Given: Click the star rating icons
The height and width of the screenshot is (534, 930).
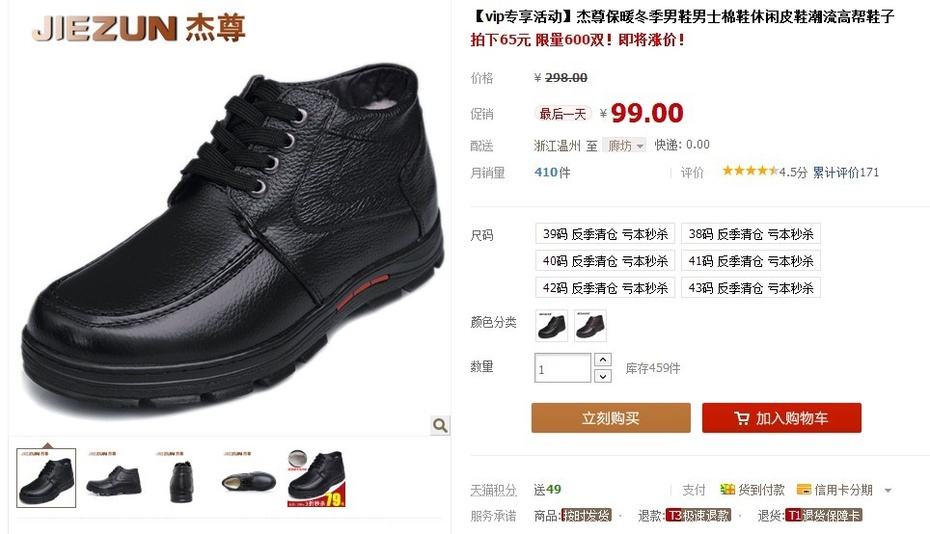Looking at the screenshot, I should tap(750, 171).
